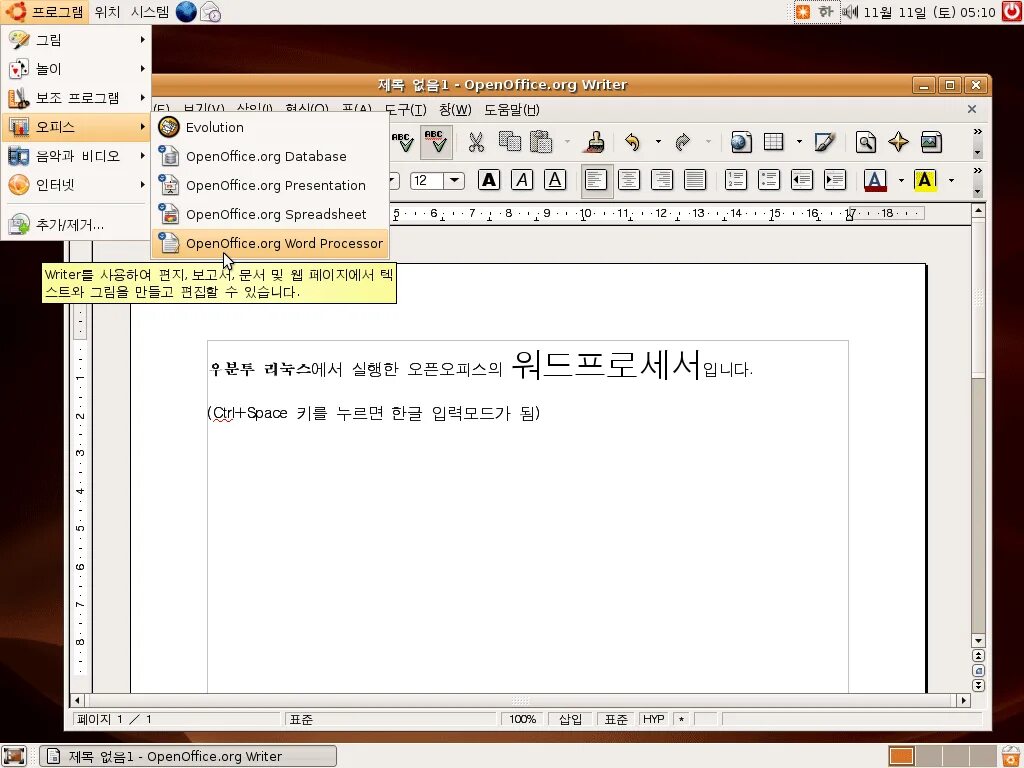Open the 시스템 panel menu

[150, 12]
